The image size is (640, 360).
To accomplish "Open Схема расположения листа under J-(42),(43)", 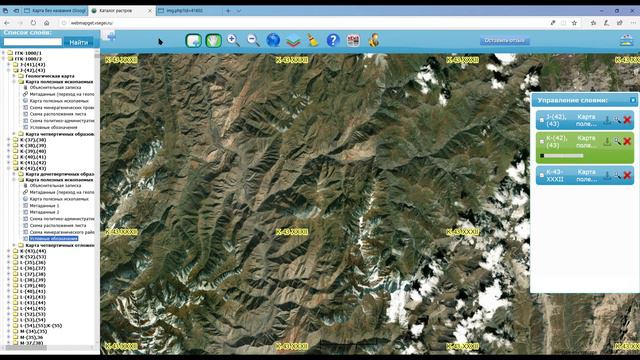I will pos(58,114).
